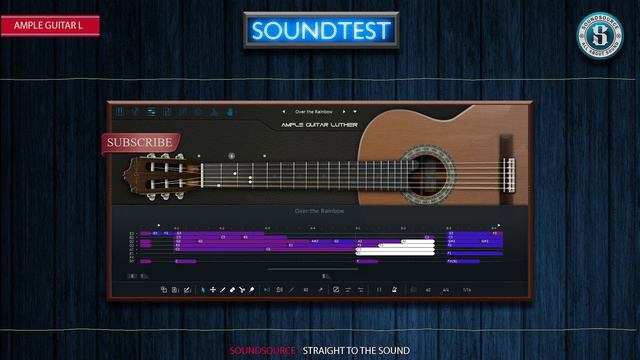Click the gear-shaped settings icon in top bar
Viewport: 640px width, 360px height.
coord(199,111)
